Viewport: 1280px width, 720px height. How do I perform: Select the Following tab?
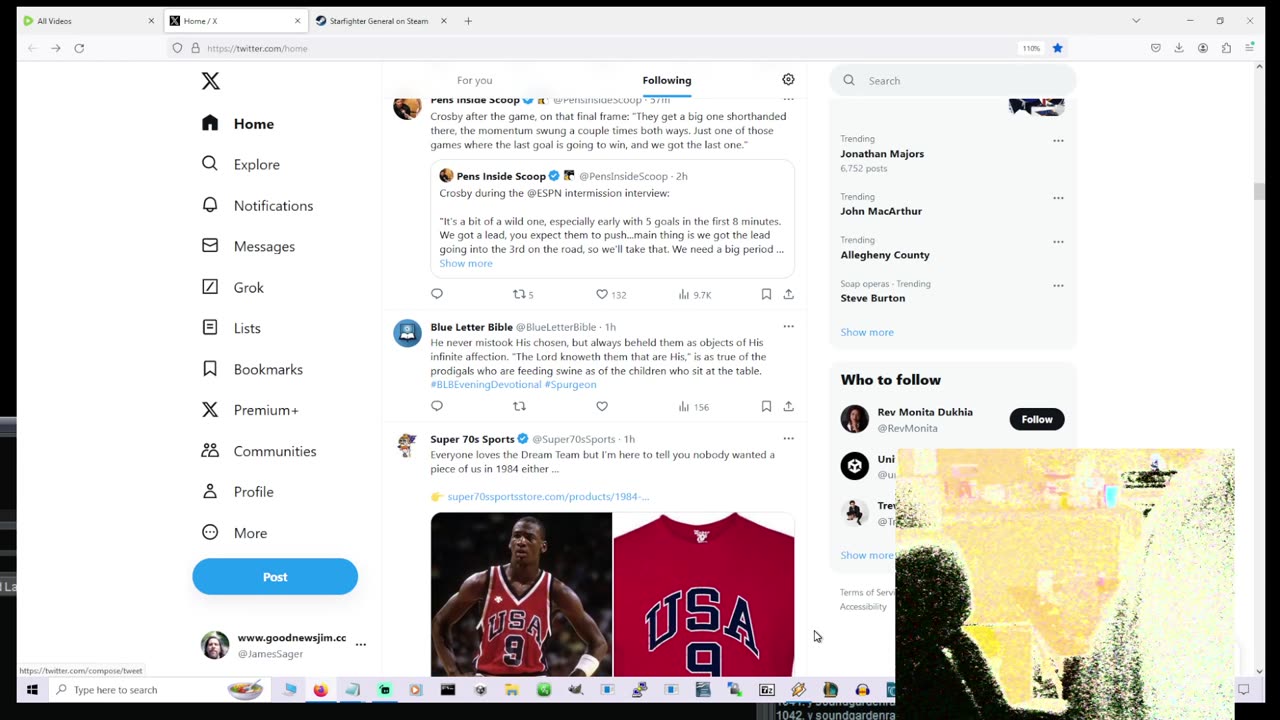coord(667,80)
